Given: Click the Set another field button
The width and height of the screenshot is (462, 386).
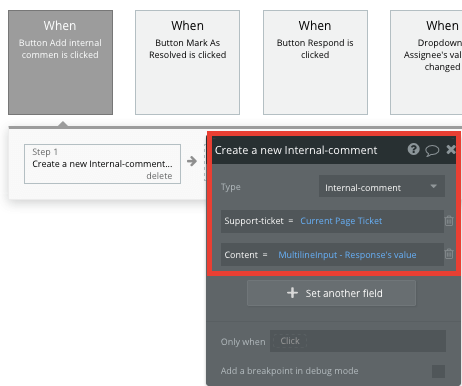Looking at the screenshot, I should pos(331,293).
